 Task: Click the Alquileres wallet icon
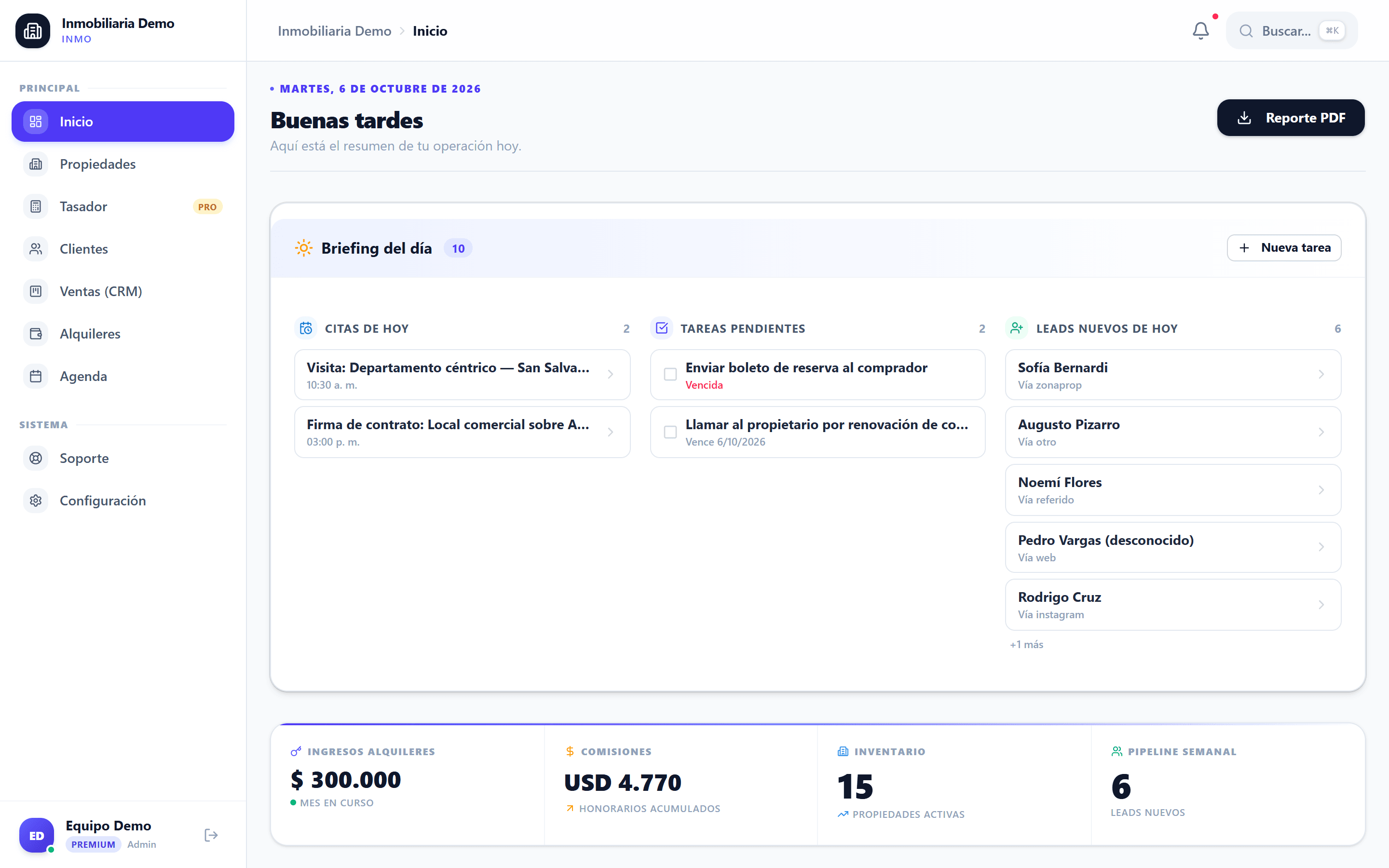36,334
